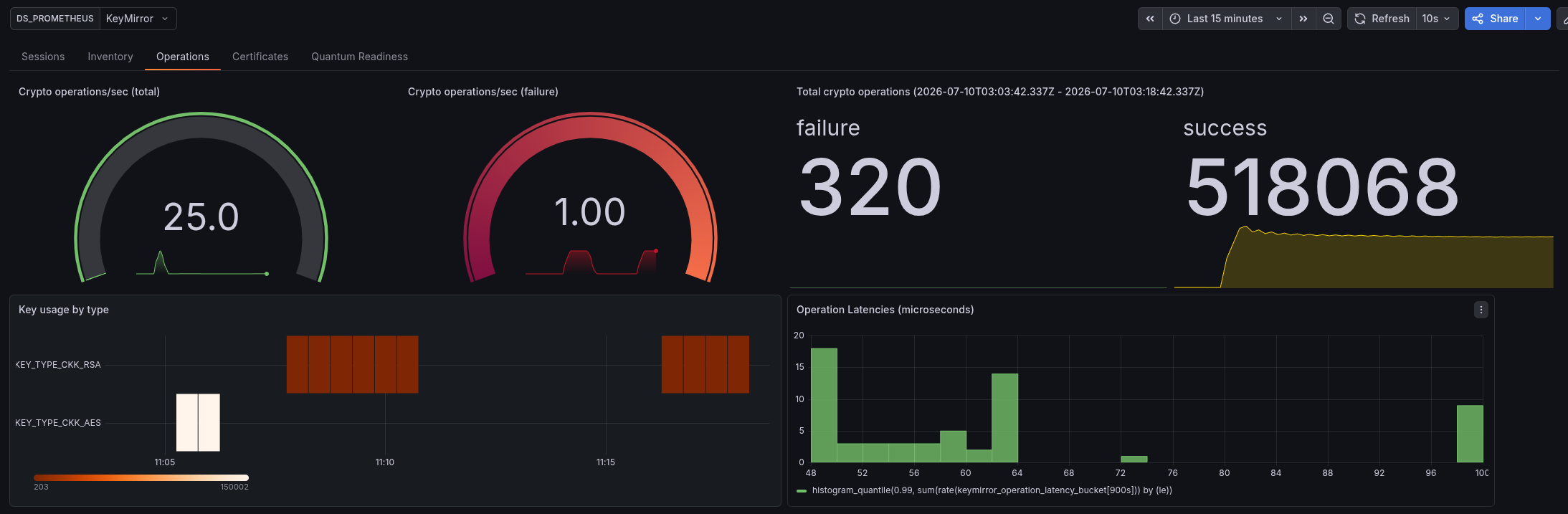
Task: Click the Crypto operations/sec (failure) panel title
Action: coord(483,92)
